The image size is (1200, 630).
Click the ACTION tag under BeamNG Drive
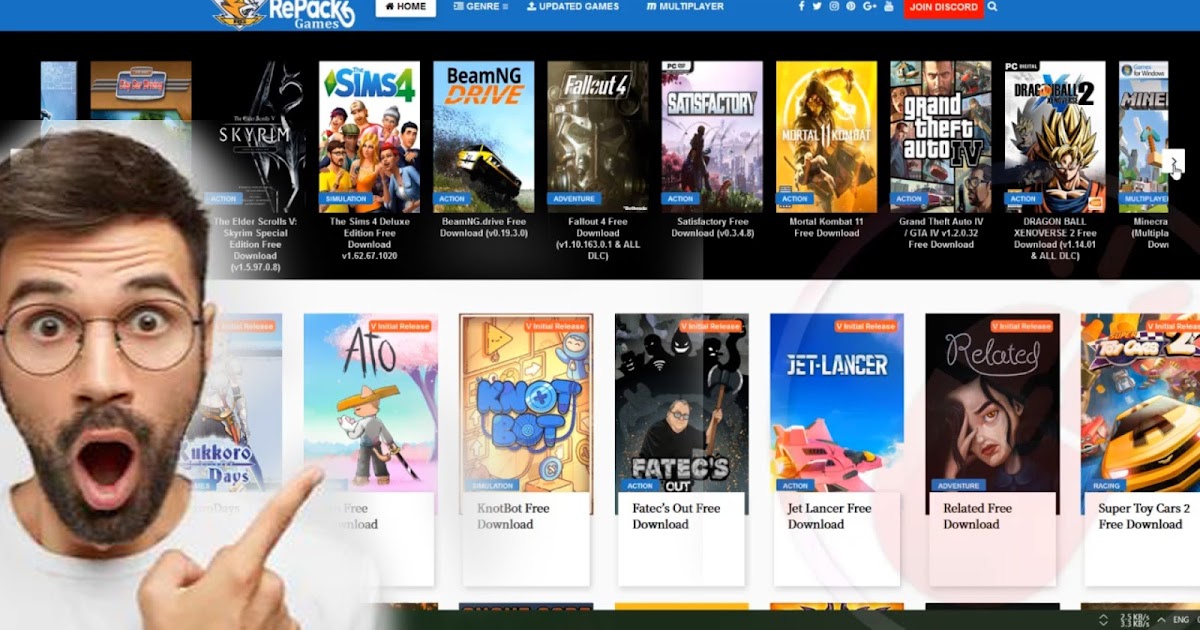pyautogui.click(x=452, y=199)
